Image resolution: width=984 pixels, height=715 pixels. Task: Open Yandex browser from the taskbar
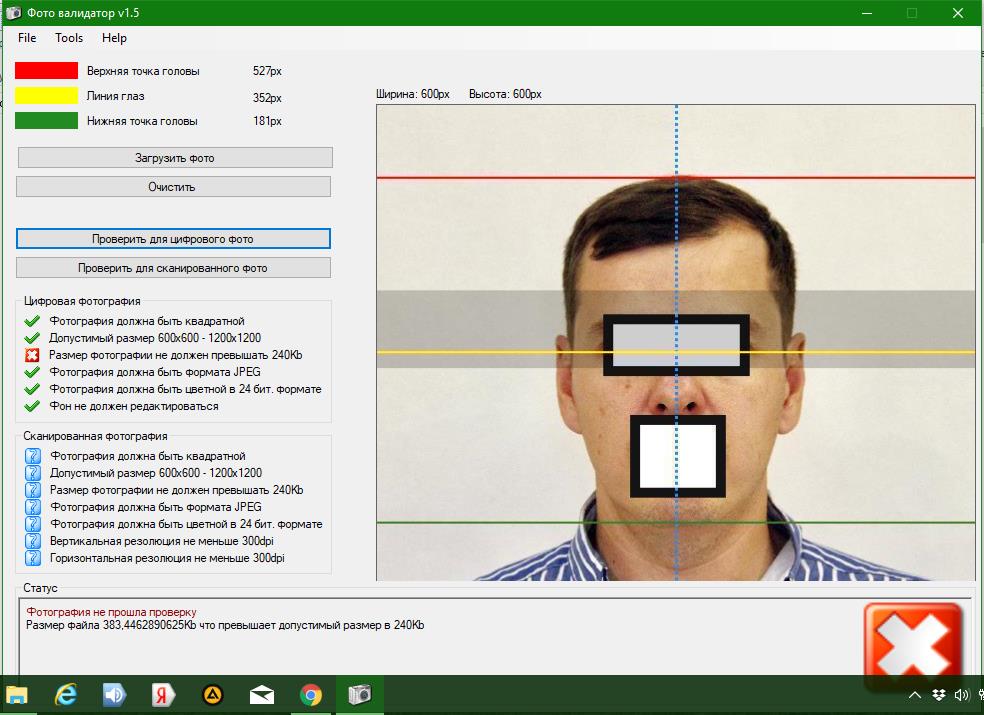click(x=163, y=695)
